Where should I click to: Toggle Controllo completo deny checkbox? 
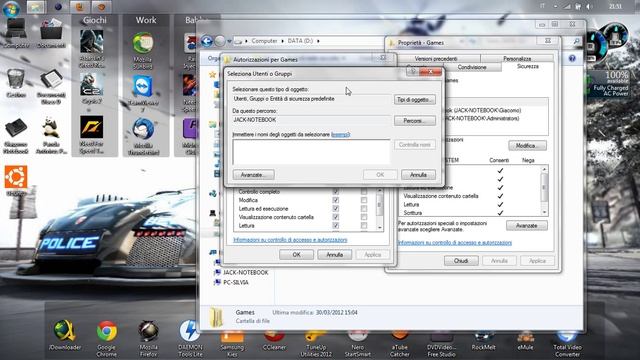pos(364,191)
